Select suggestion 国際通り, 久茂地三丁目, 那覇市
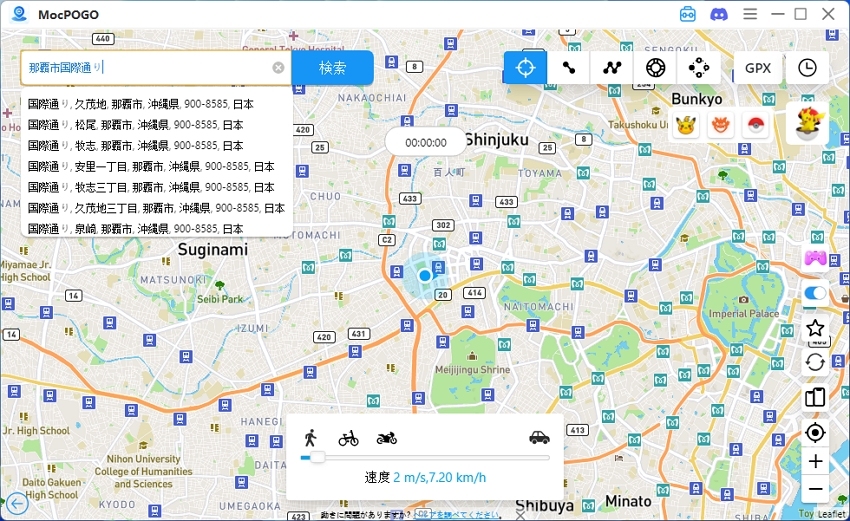Viewport: 850px width, 521px height. pyautogui.click(x=157, y=208)
